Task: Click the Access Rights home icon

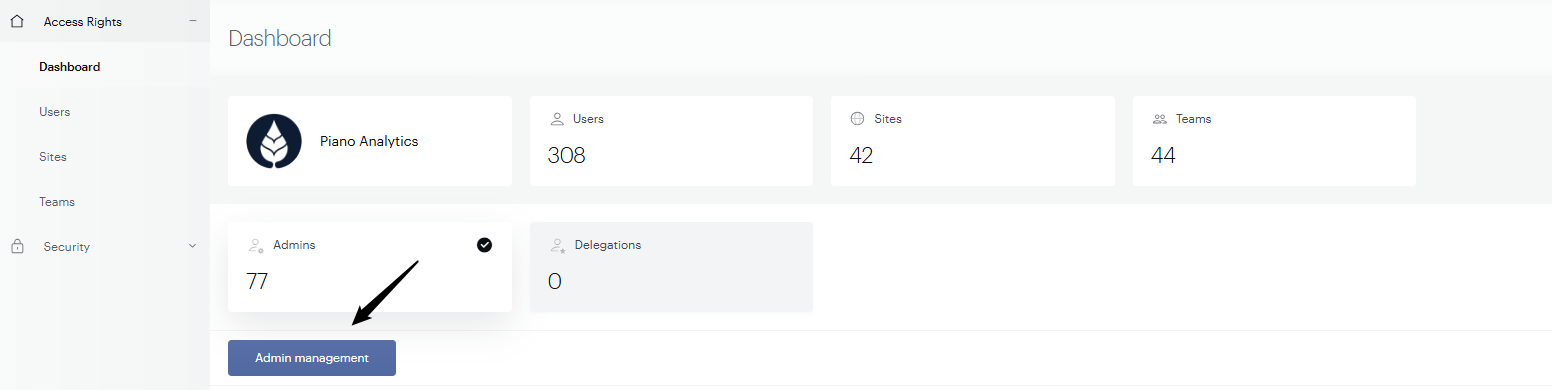Action: (x=16, y=21)
